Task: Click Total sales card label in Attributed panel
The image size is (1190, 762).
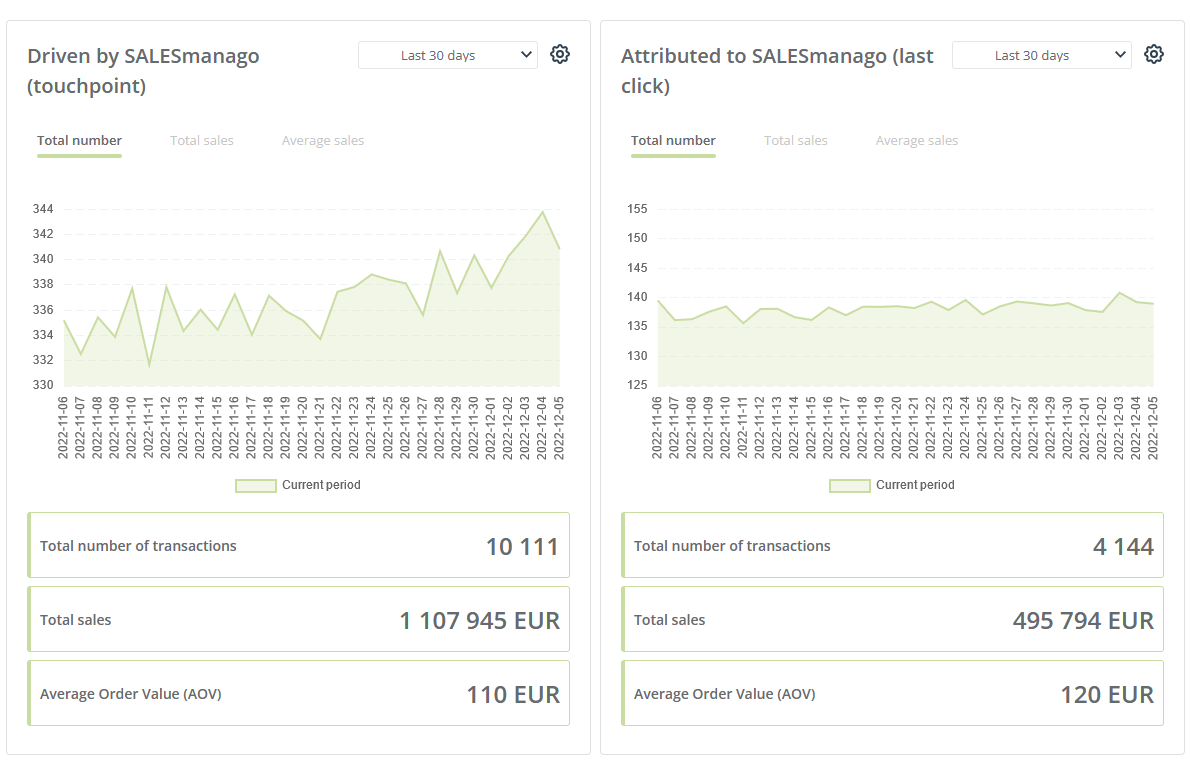Action: click(669, 620)
